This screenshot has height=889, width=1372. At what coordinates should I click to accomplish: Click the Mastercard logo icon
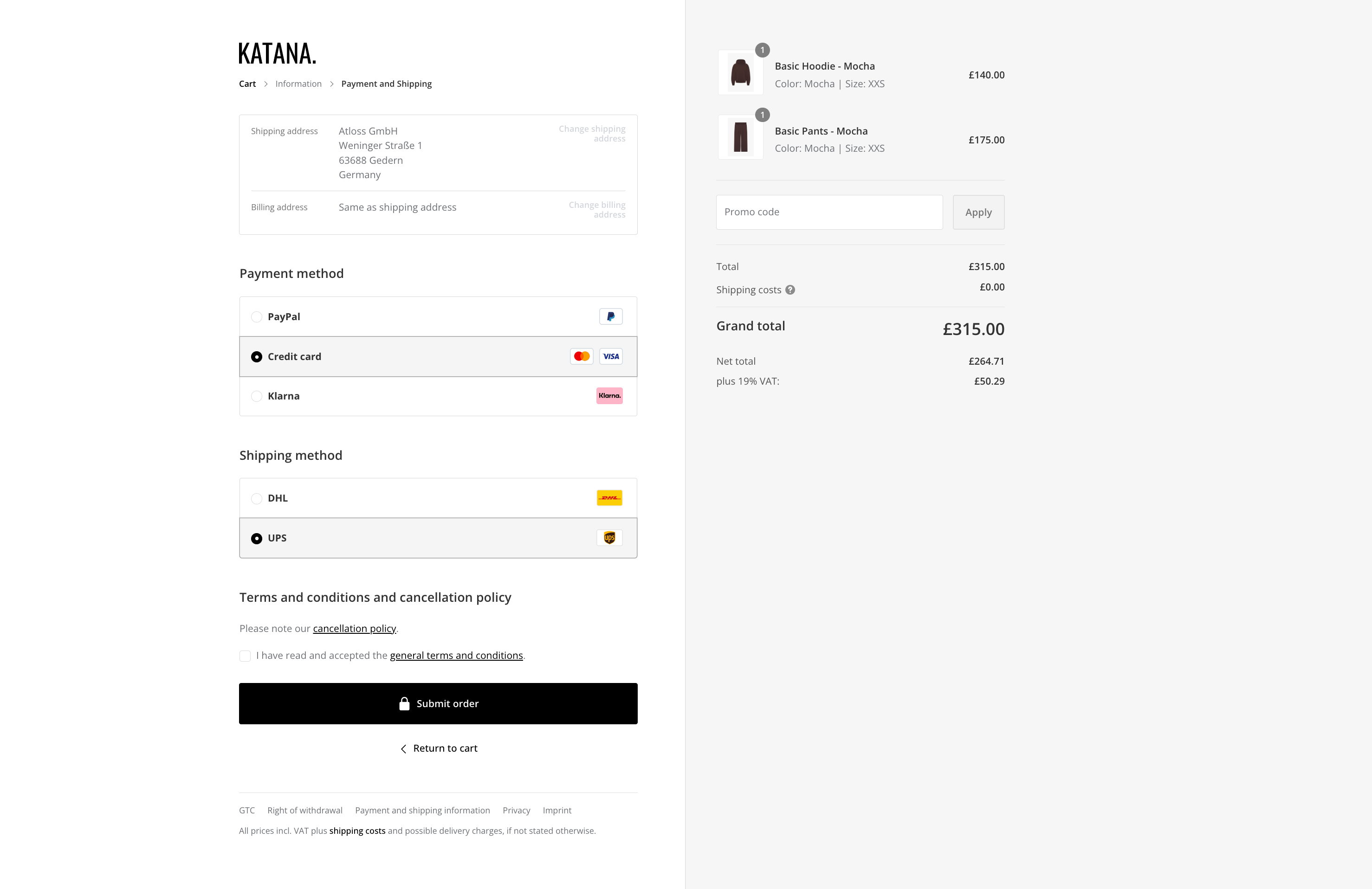click(582, 356)
